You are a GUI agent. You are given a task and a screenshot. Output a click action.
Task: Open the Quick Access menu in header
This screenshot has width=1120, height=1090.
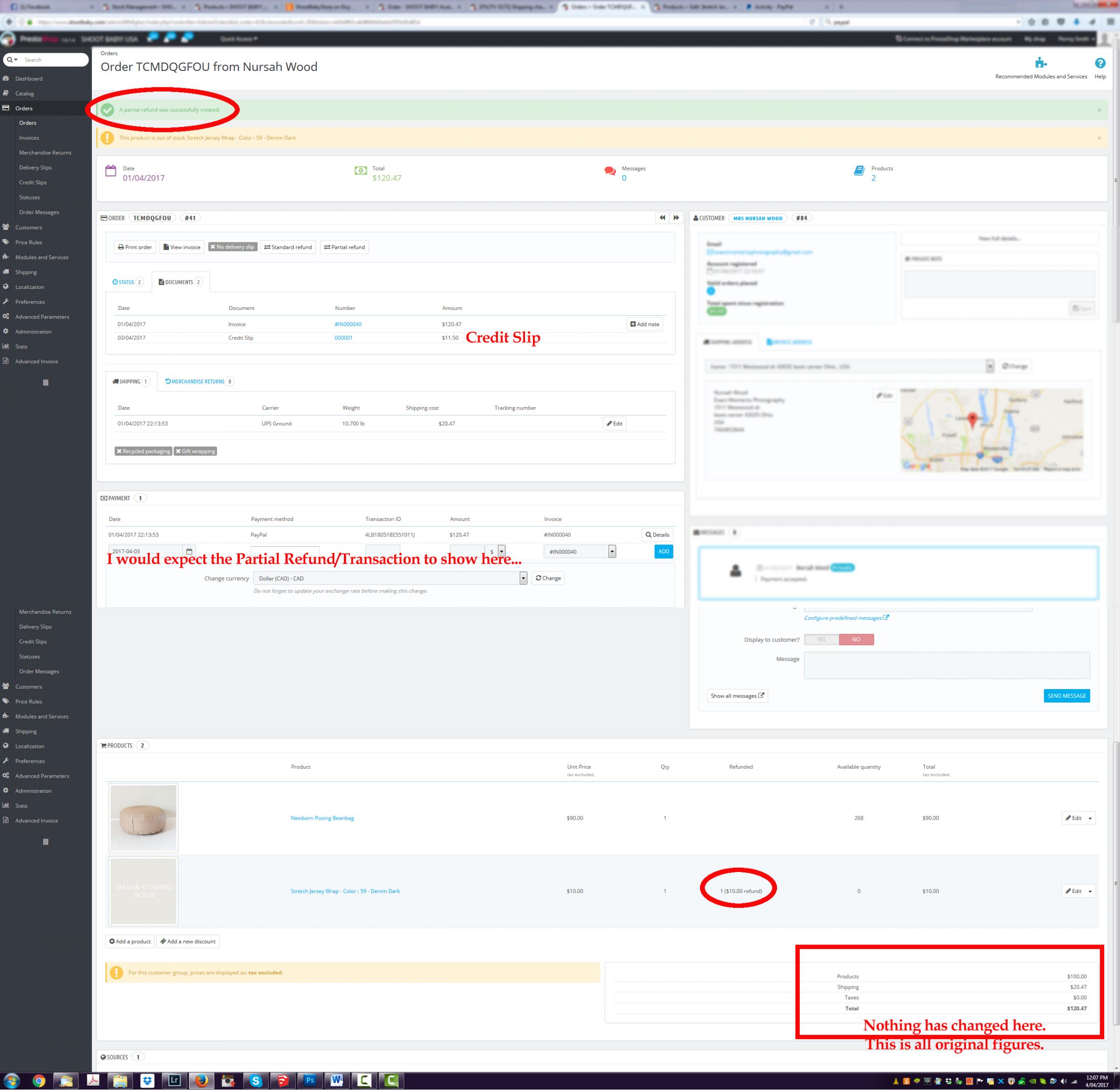click(x=238, y=39)
